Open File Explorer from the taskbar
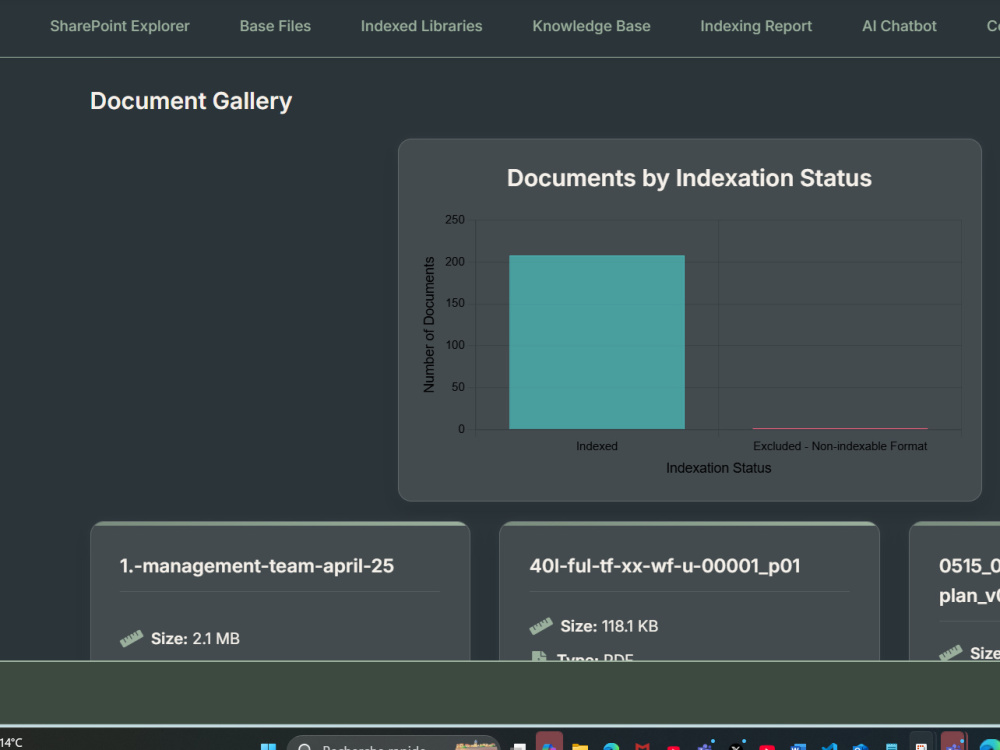Viewport: 1000px width, 750px height. coord(580,747)
